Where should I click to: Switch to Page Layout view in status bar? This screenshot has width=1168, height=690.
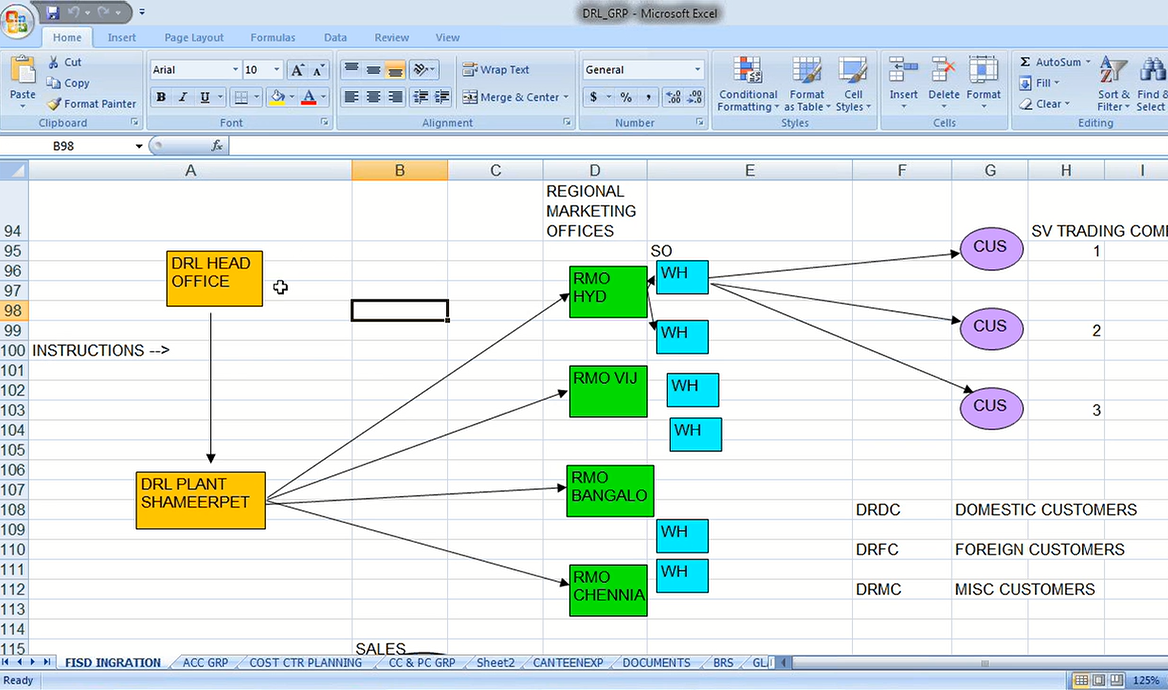pyautogui.click(x=1099, y=680)
